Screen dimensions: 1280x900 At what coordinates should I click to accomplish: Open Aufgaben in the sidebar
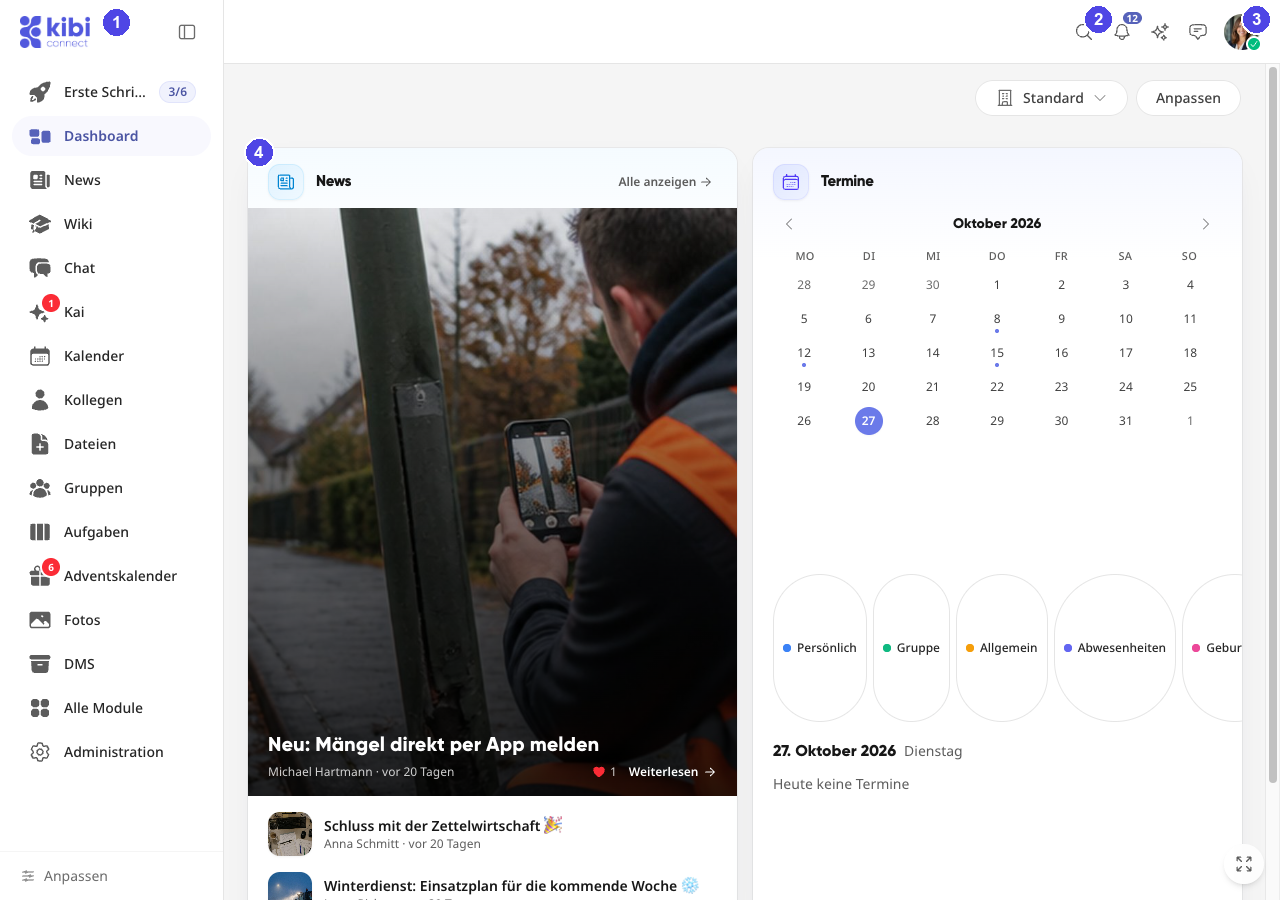[x=112, y=532]
